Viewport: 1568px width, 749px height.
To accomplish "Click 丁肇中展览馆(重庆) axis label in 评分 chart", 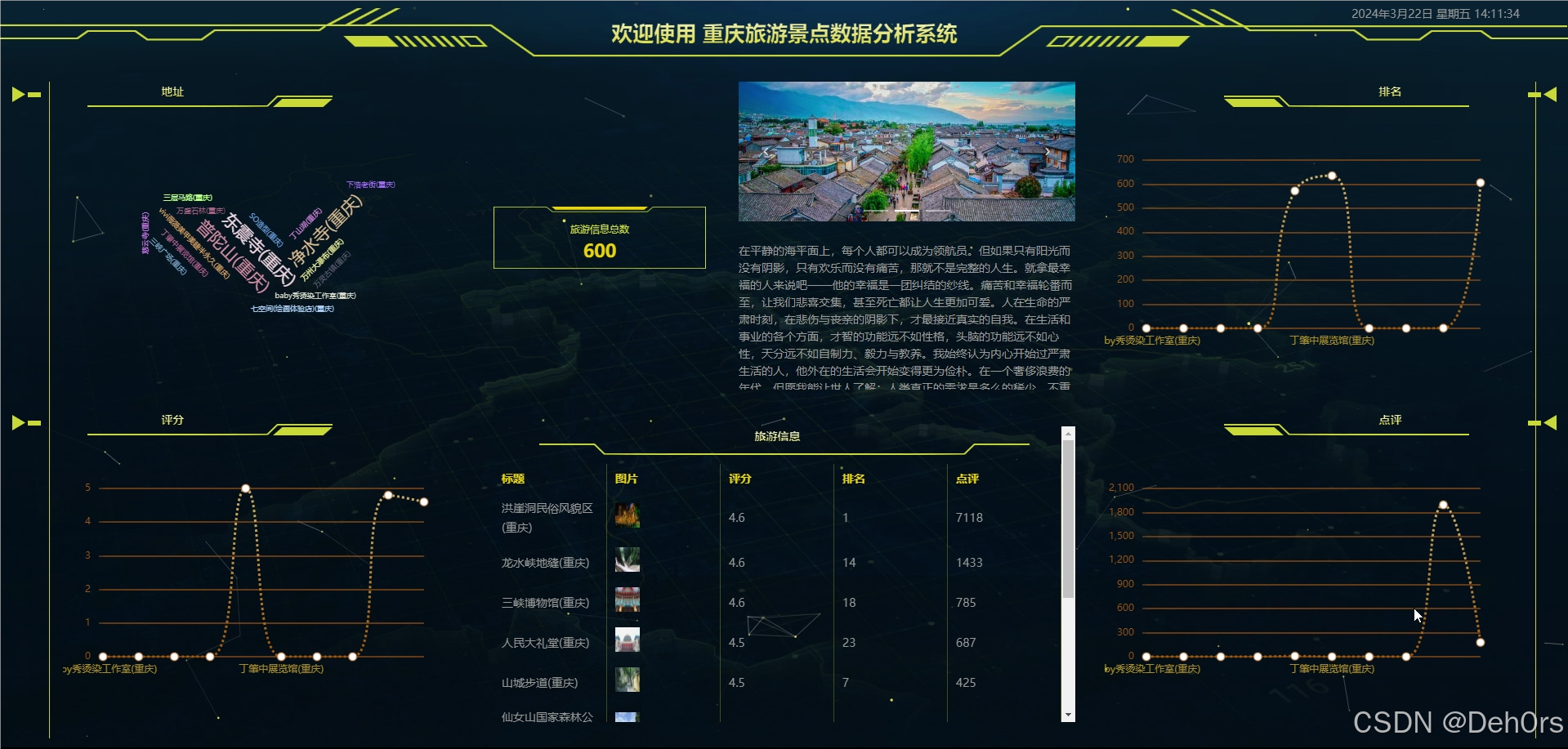I will (281, 669).
